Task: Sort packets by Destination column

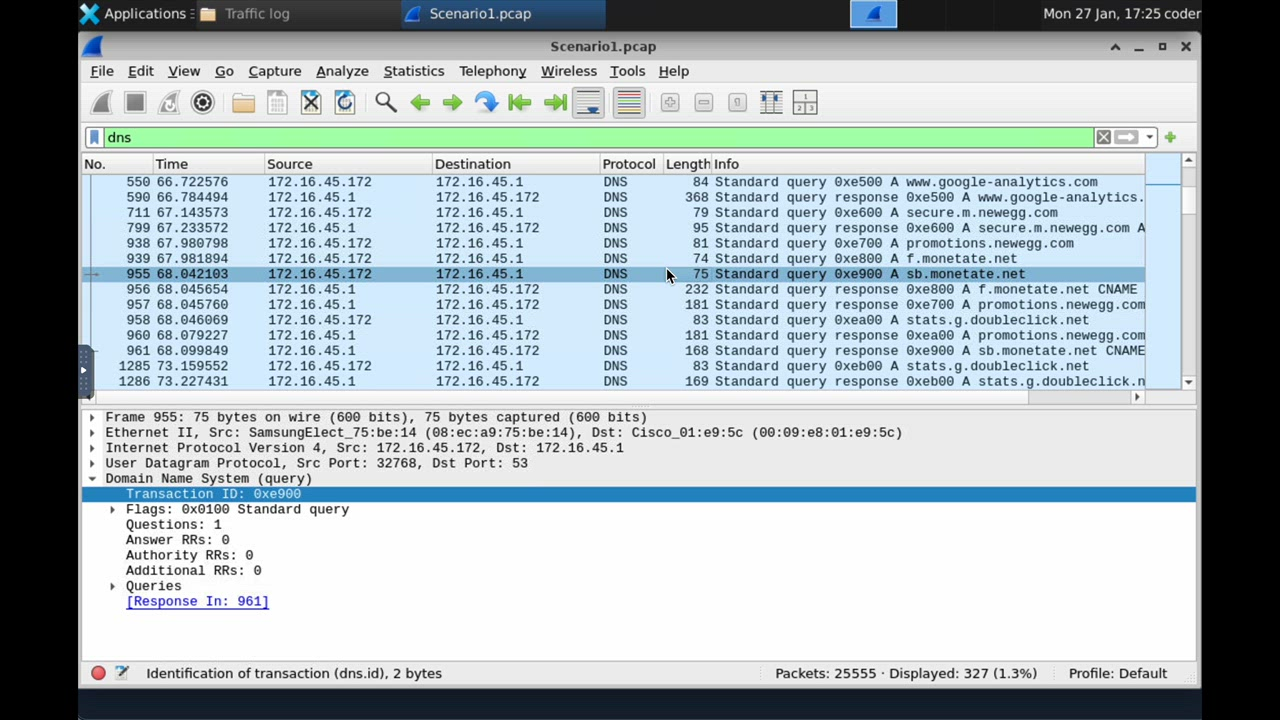Action: [515, 164]
